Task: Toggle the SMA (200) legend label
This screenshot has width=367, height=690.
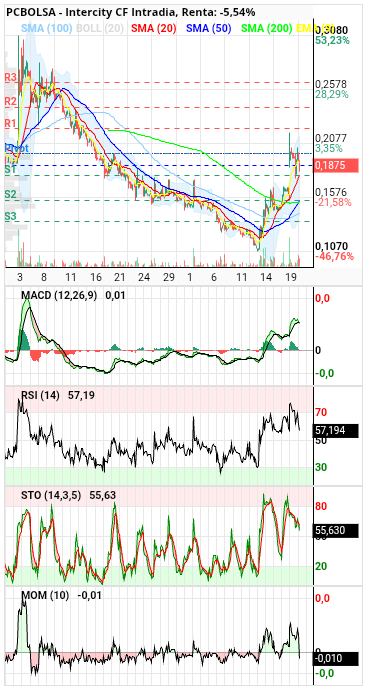Action: coord(267,29)
